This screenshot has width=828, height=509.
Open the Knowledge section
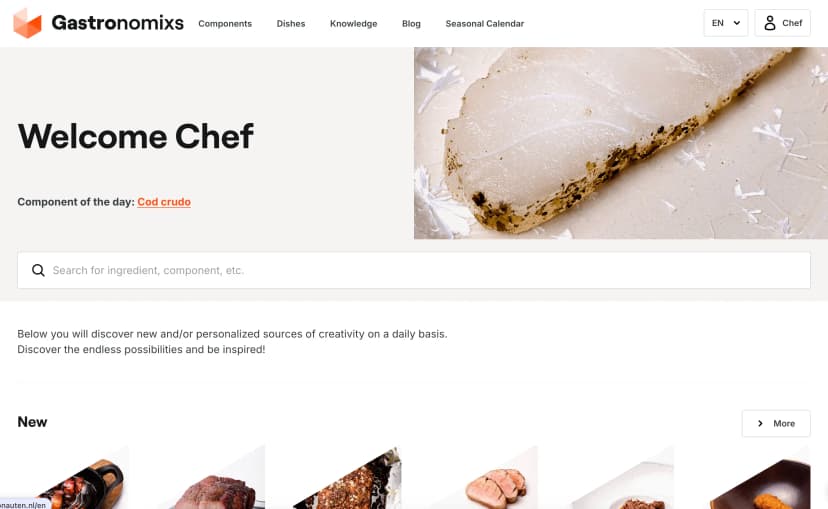[x=353, y=24]
